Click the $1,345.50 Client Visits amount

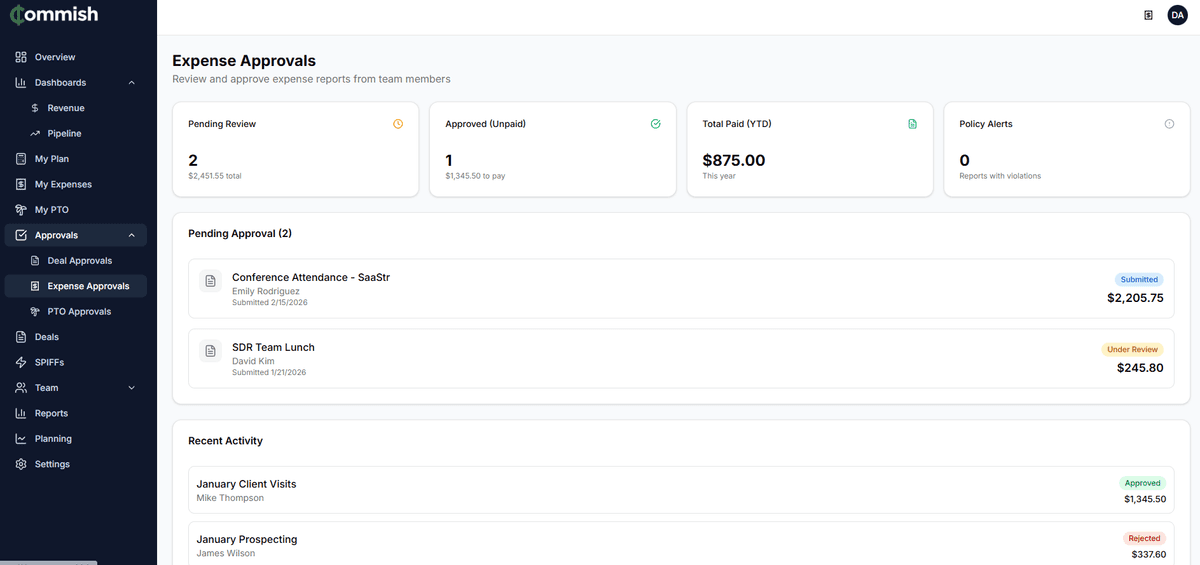1144,499
